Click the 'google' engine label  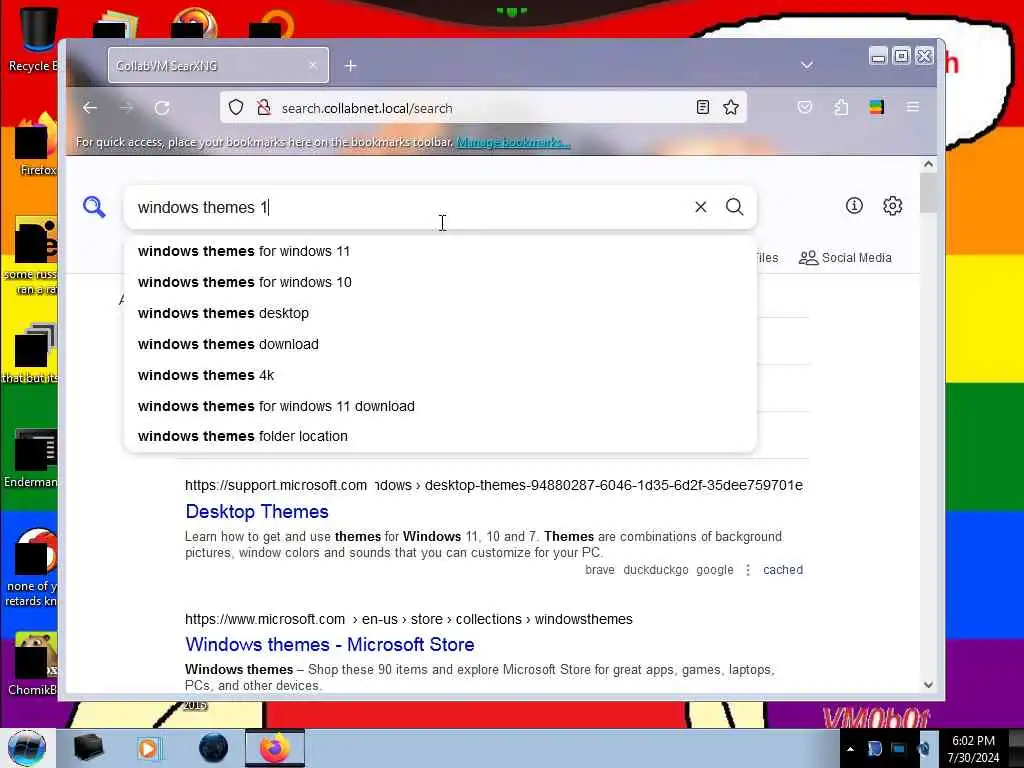[x=715, y=569]
